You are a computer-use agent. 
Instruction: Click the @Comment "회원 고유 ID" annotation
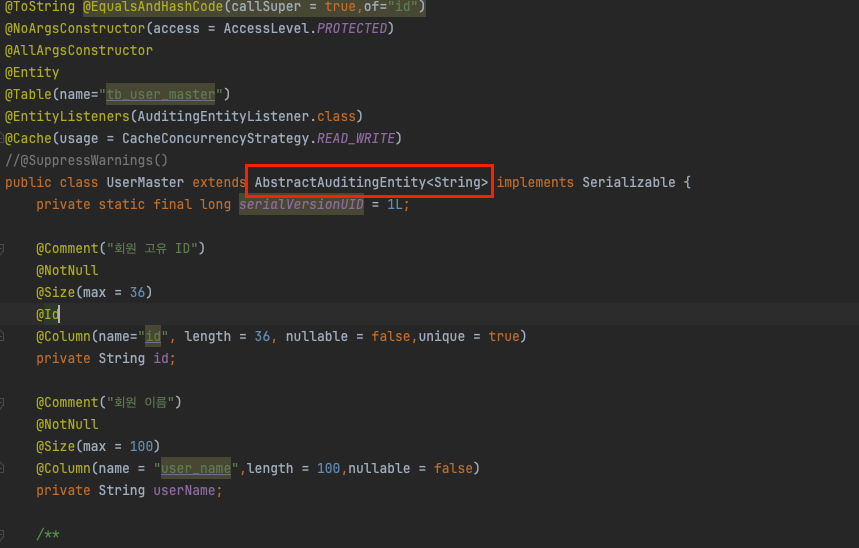[x=121, y=248]
